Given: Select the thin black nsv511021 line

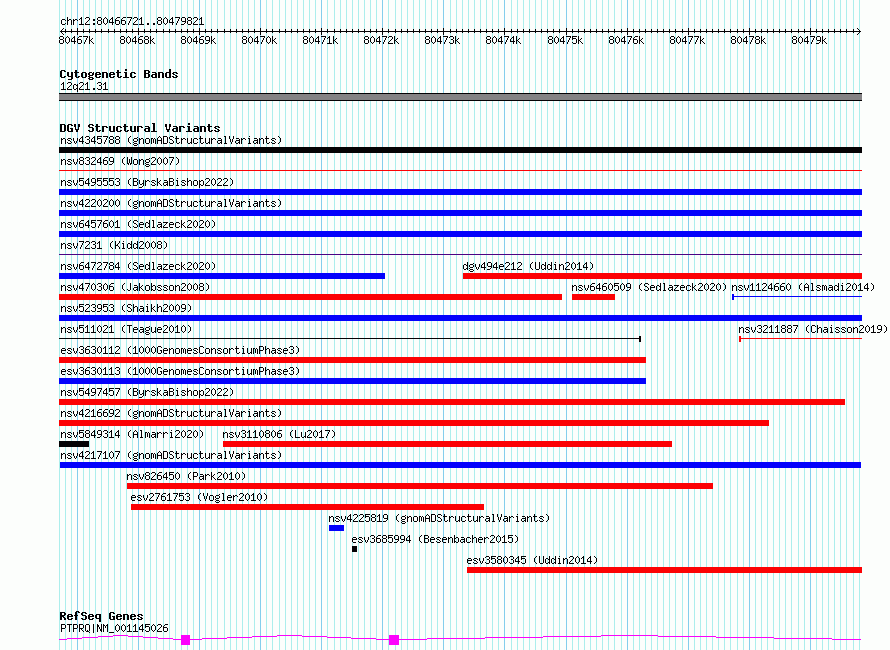Looking at the screenshot, I should (x=350, y=339).
